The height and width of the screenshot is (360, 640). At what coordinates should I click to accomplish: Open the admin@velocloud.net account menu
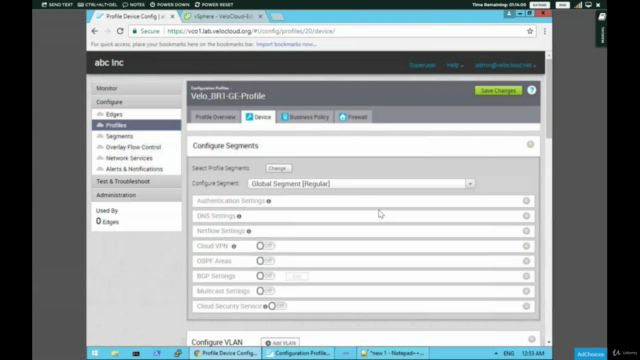(505, 65)
